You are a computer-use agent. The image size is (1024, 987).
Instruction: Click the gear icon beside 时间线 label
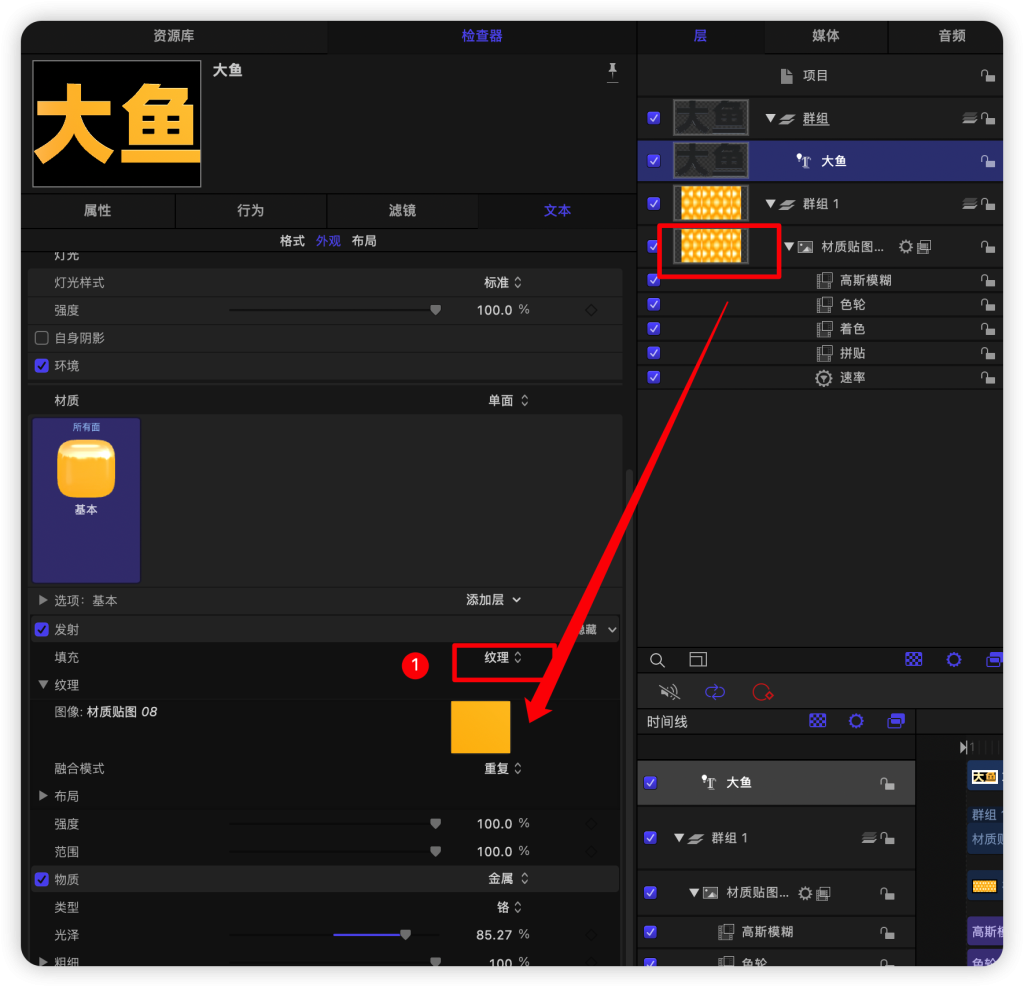click(856, 721)
